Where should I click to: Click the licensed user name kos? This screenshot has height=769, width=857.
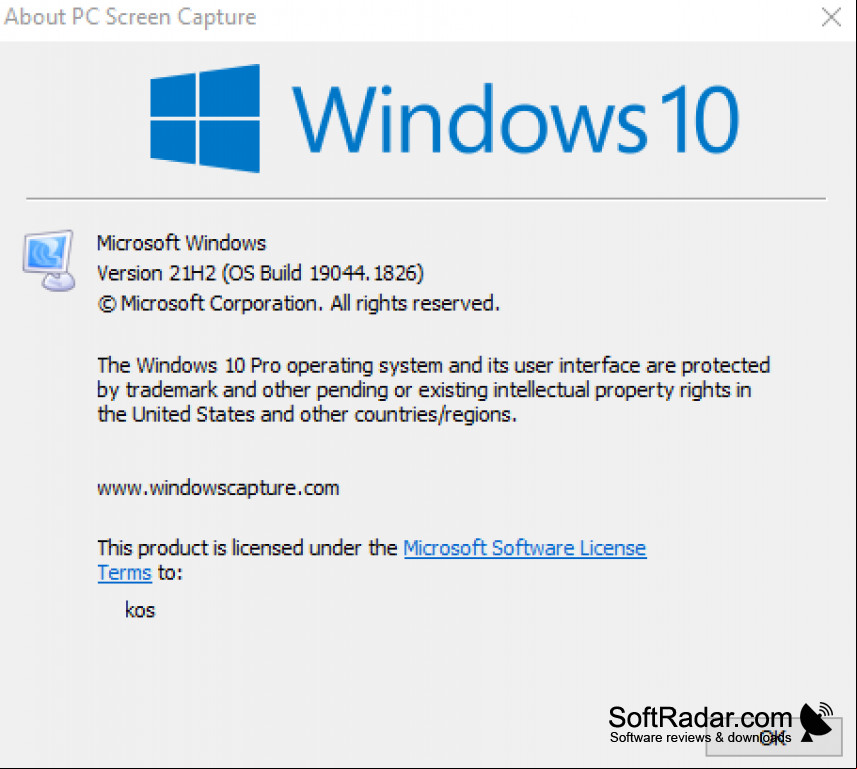click(140, 610)
